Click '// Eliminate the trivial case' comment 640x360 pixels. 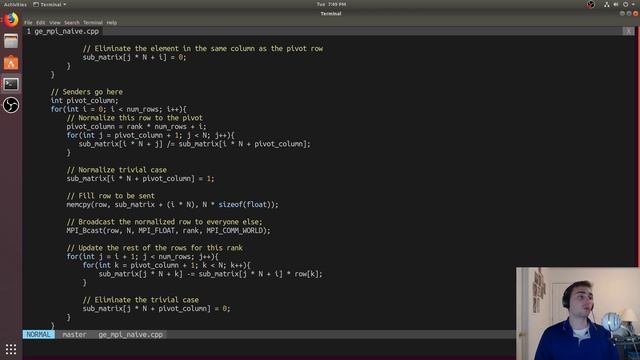coord(141,300)
